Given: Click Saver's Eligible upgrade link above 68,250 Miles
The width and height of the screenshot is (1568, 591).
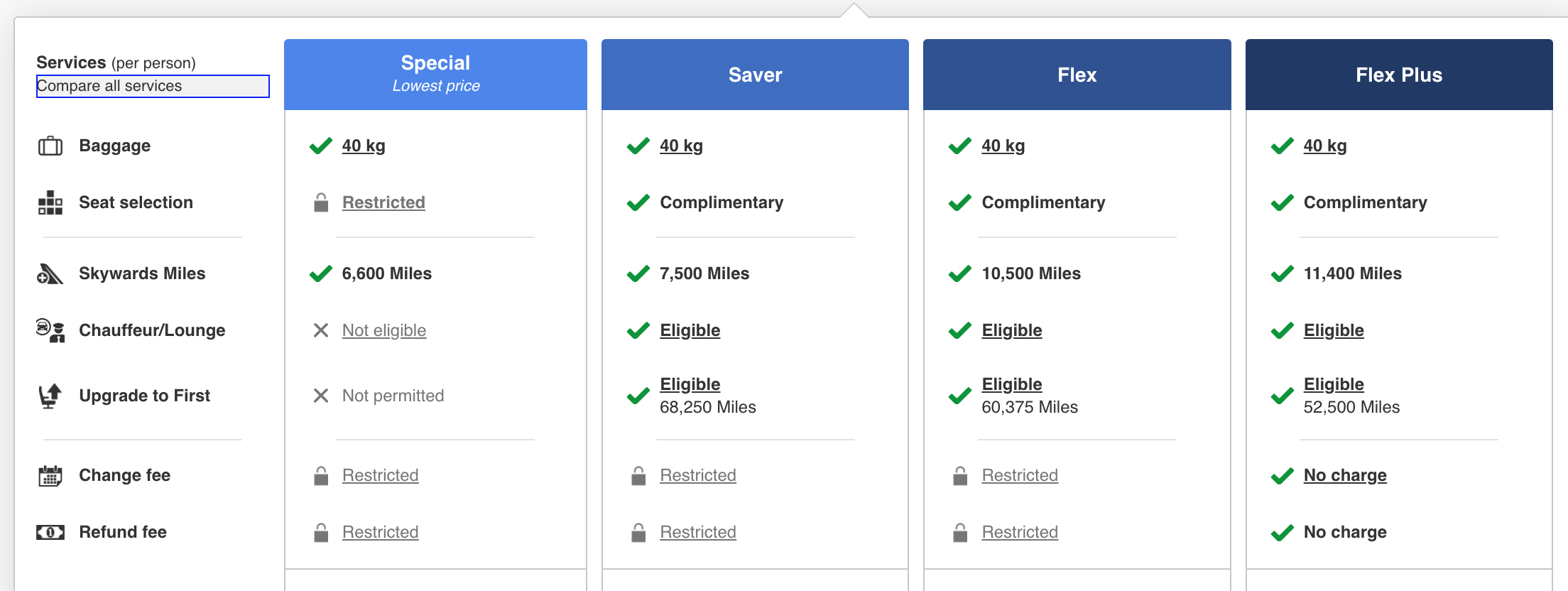Looking at the screenshot, I should pyautogui.click(x=690, y=384).
